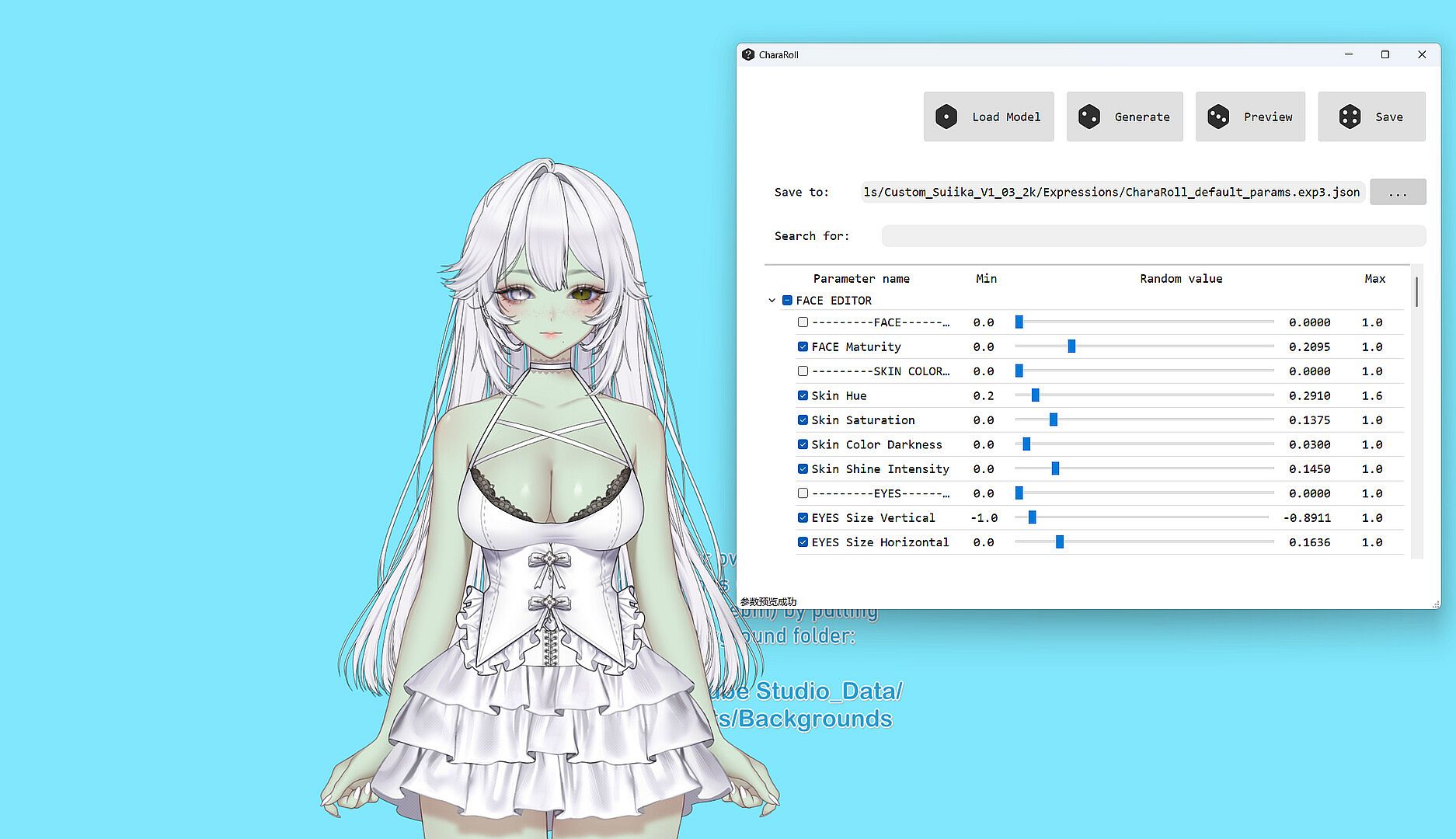Select the Skin Color Darkness parameter name

pos(877,445)
